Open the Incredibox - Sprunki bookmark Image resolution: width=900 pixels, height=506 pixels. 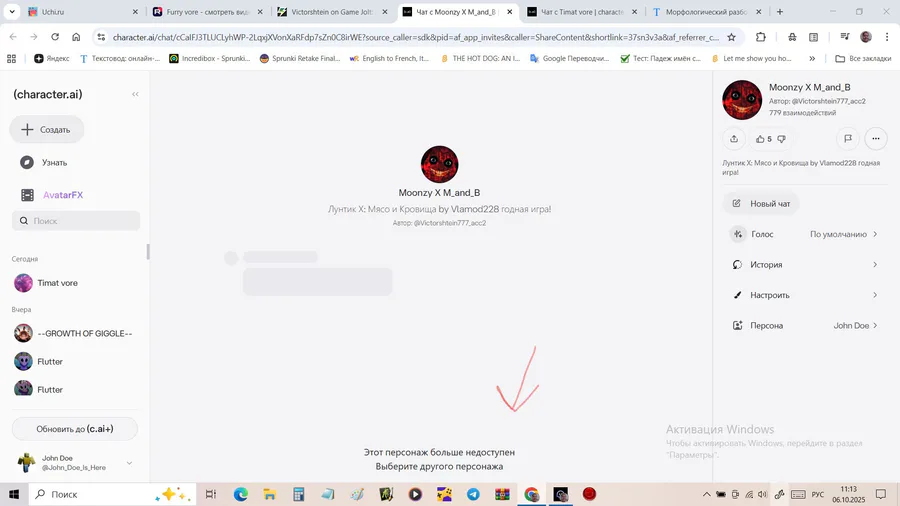coord(210,58)
